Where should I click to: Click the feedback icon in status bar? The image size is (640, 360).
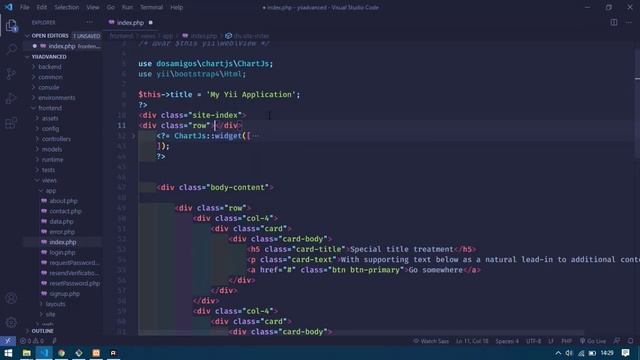click(617, 341)
